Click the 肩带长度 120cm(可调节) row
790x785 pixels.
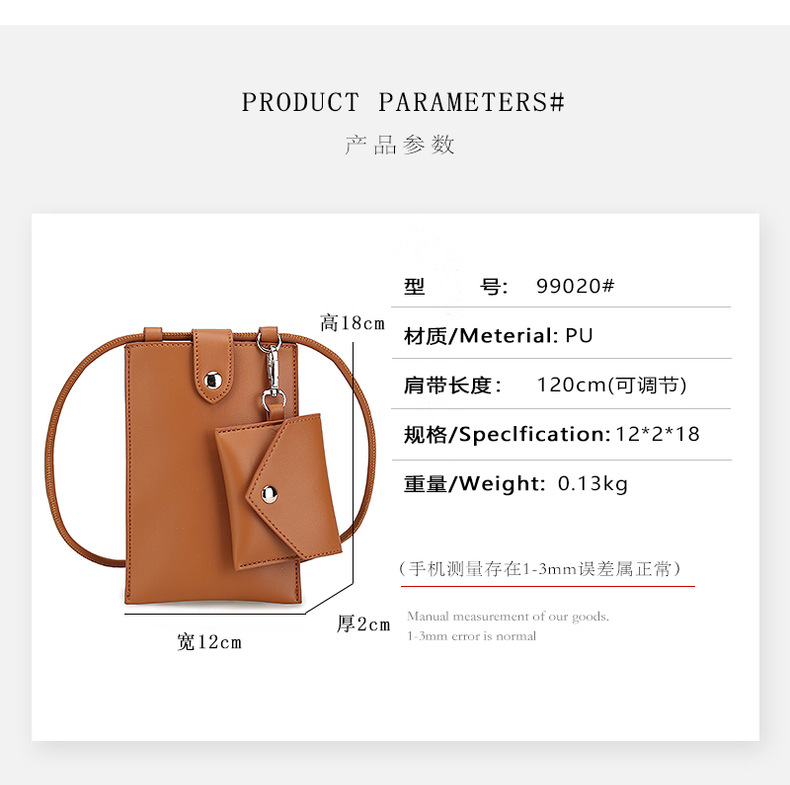pos(561,385)
